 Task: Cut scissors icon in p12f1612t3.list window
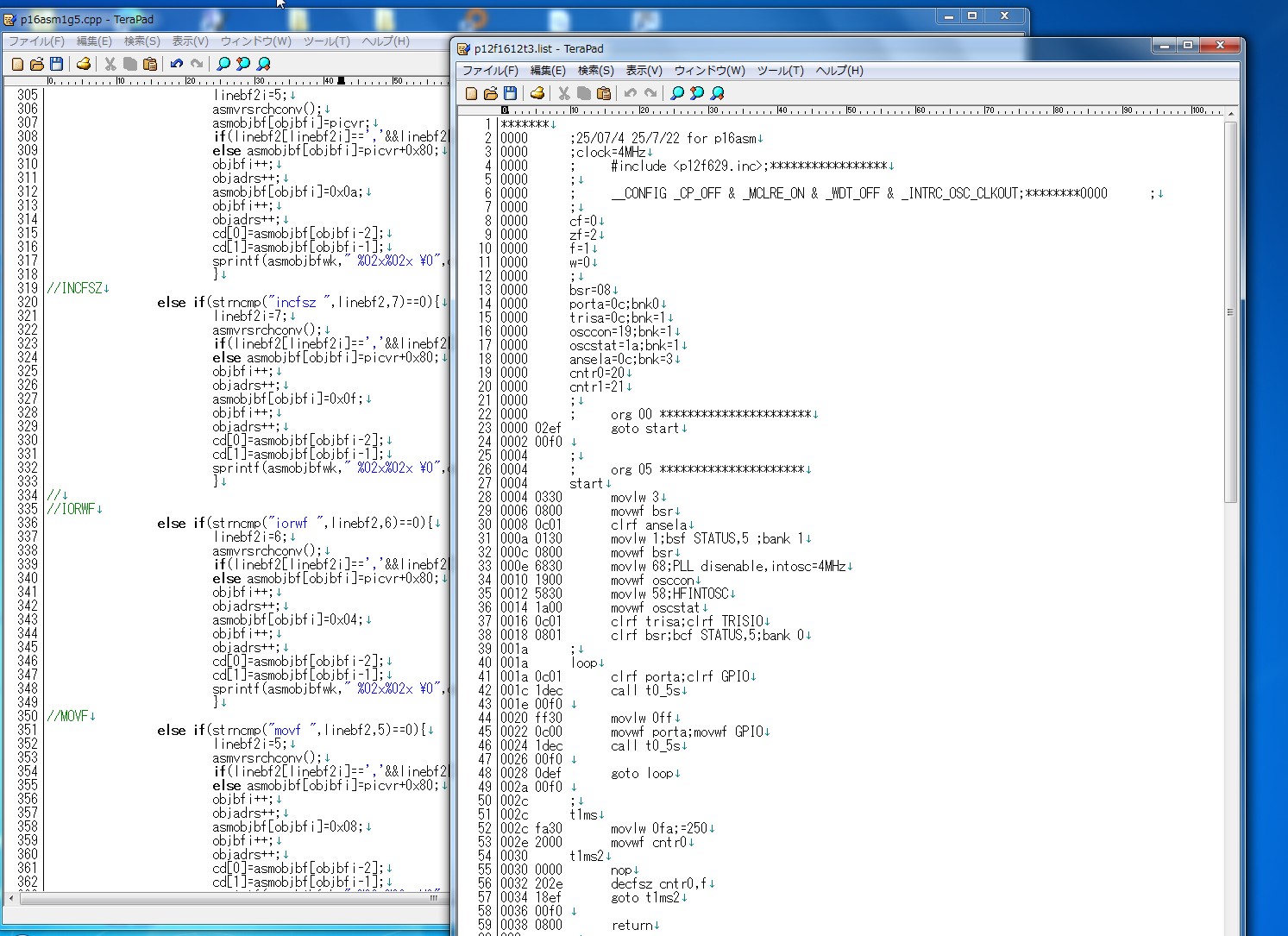(x=564, y=93)
